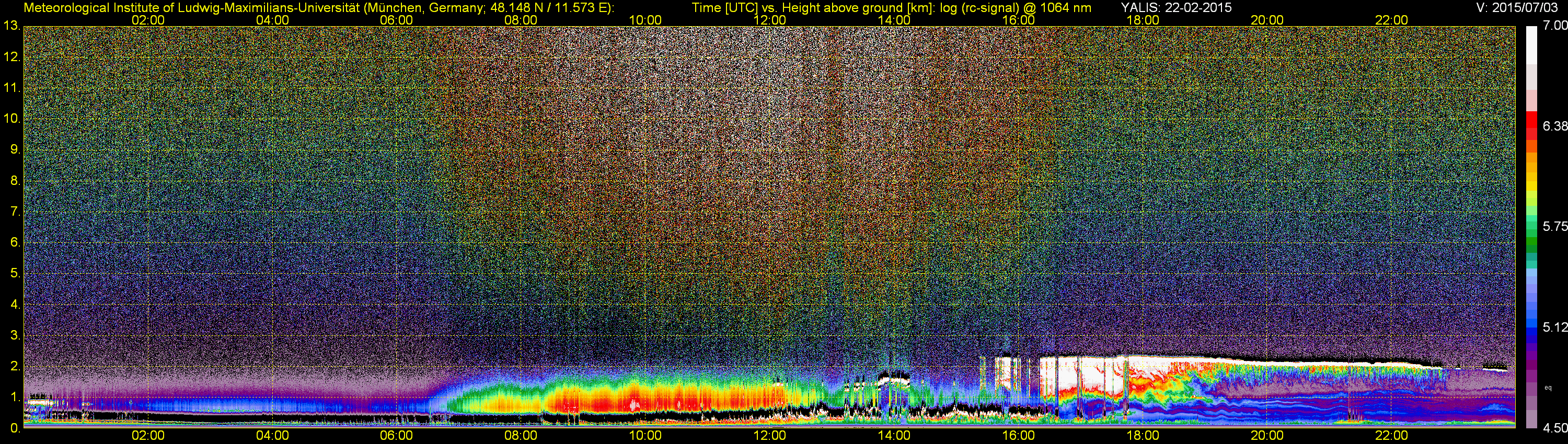Click the 6.38 color scale value
The width and height of the screenshot is (1568, 444).
[1554, 126]
